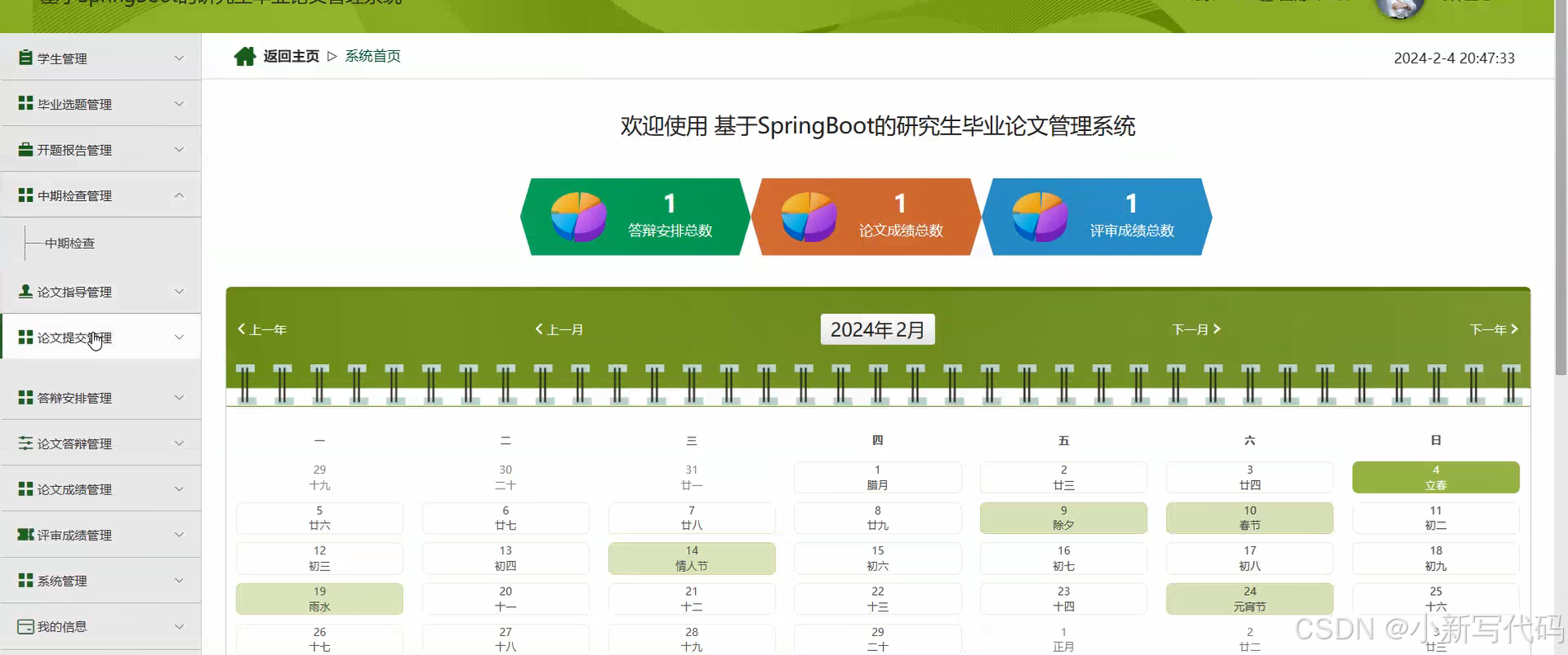Click the 我的信息 card icon
The width and height of the screenshot is (1568, 655).
[x=26, y=626]
